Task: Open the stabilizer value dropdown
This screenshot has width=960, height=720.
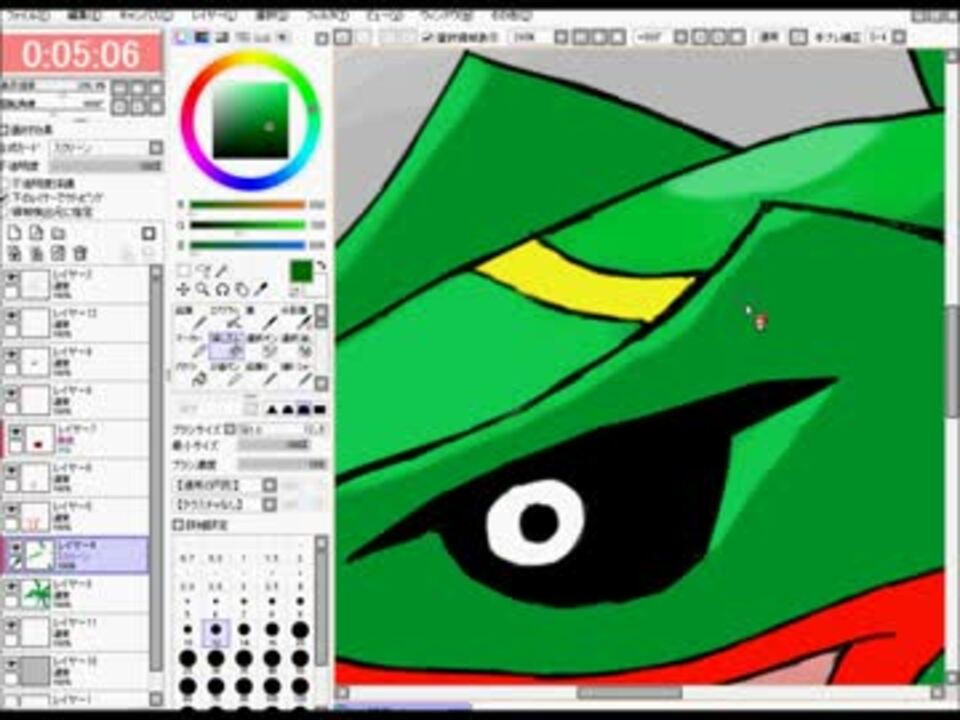Action: click(x=899, y=37)
